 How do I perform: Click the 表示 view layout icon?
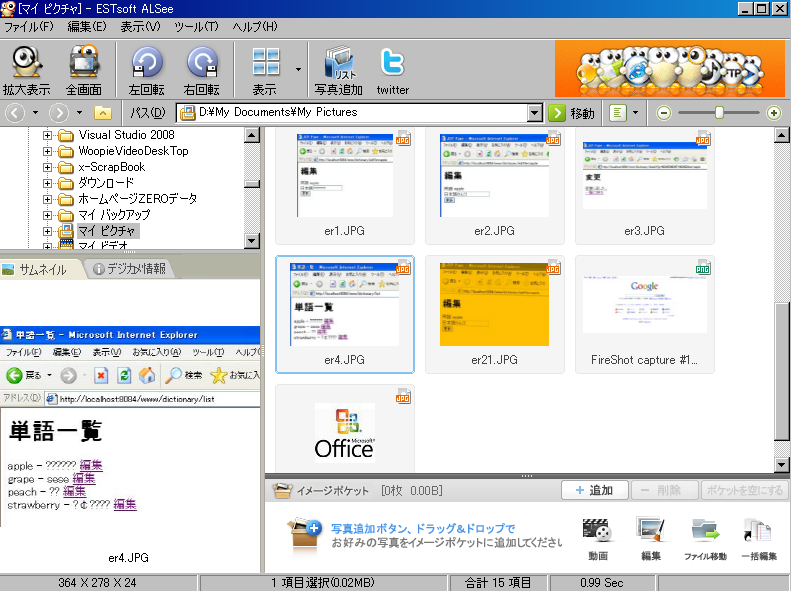coord(265,70)
